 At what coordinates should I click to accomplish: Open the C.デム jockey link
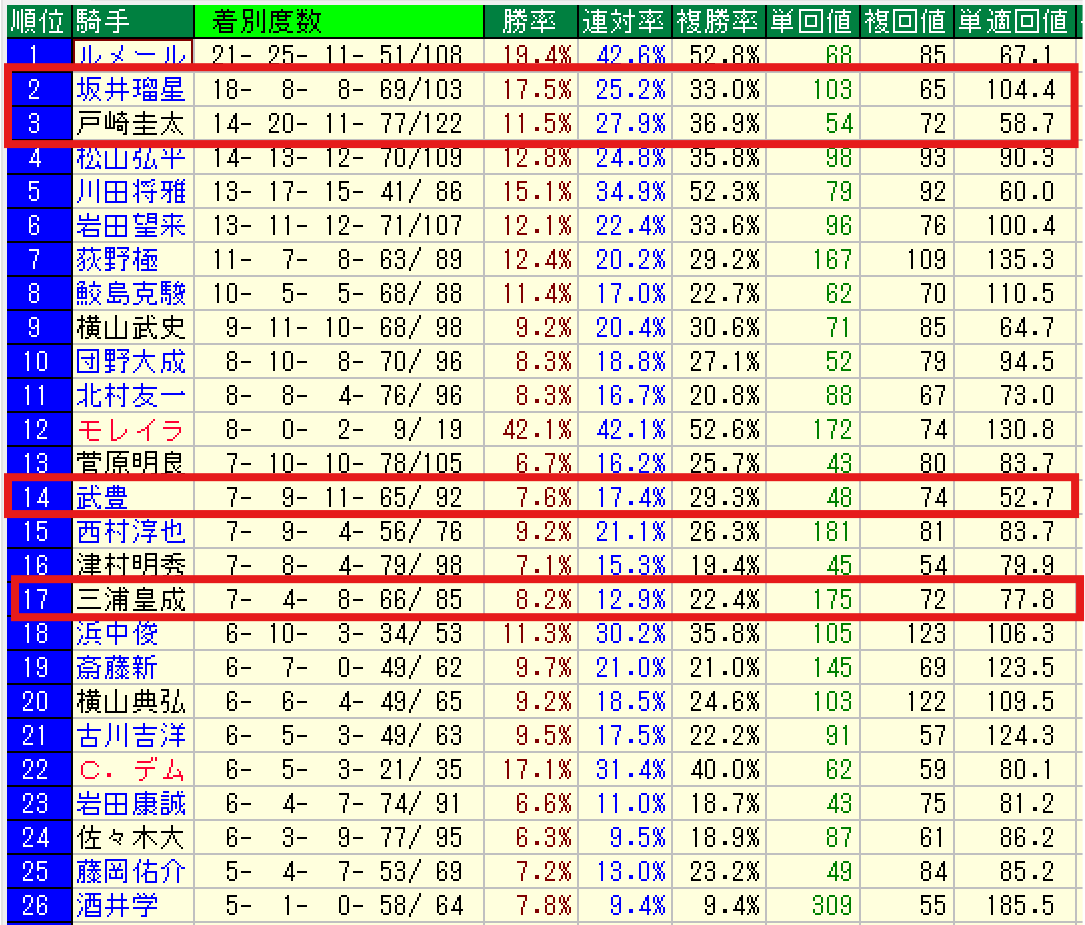coord(130,770)
